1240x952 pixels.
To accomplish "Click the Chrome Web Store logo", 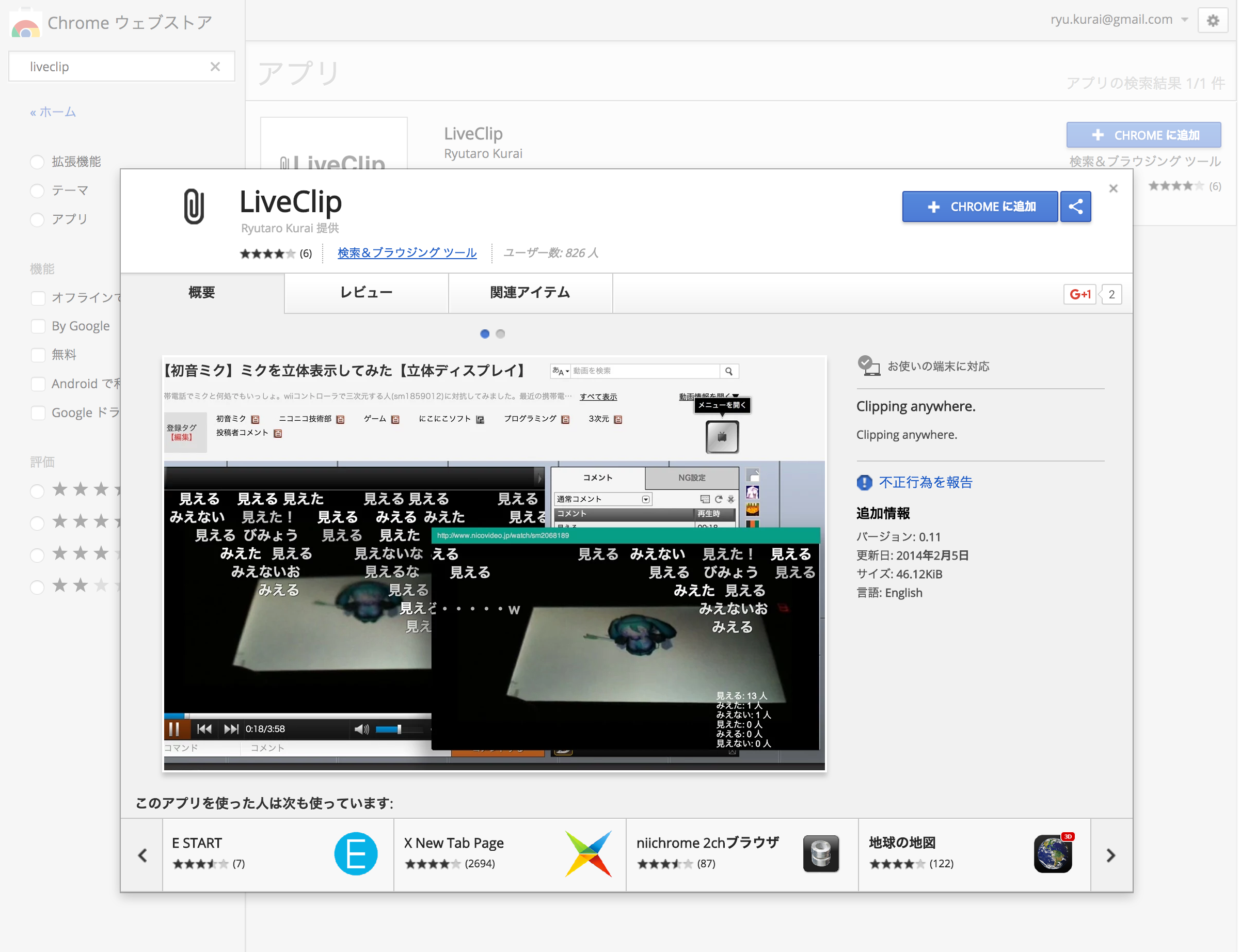I will [x=25, y=23].
